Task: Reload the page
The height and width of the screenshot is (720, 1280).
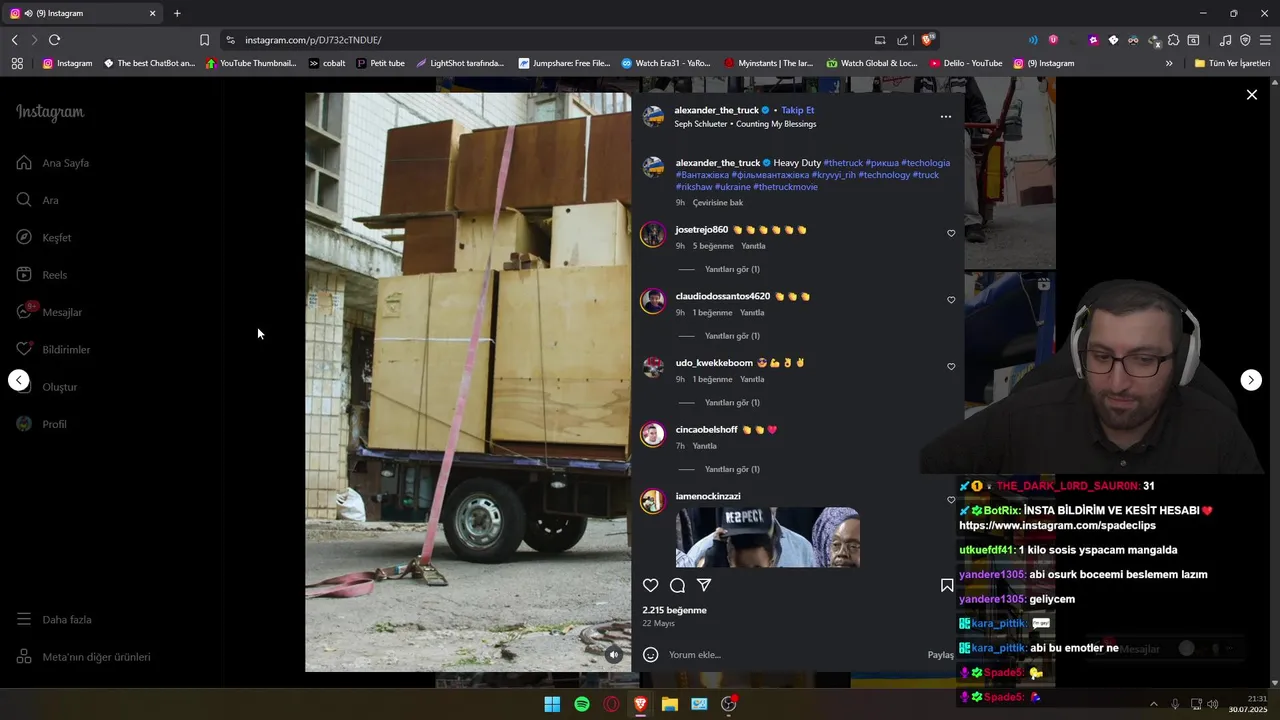Action: tap(54, 40)
